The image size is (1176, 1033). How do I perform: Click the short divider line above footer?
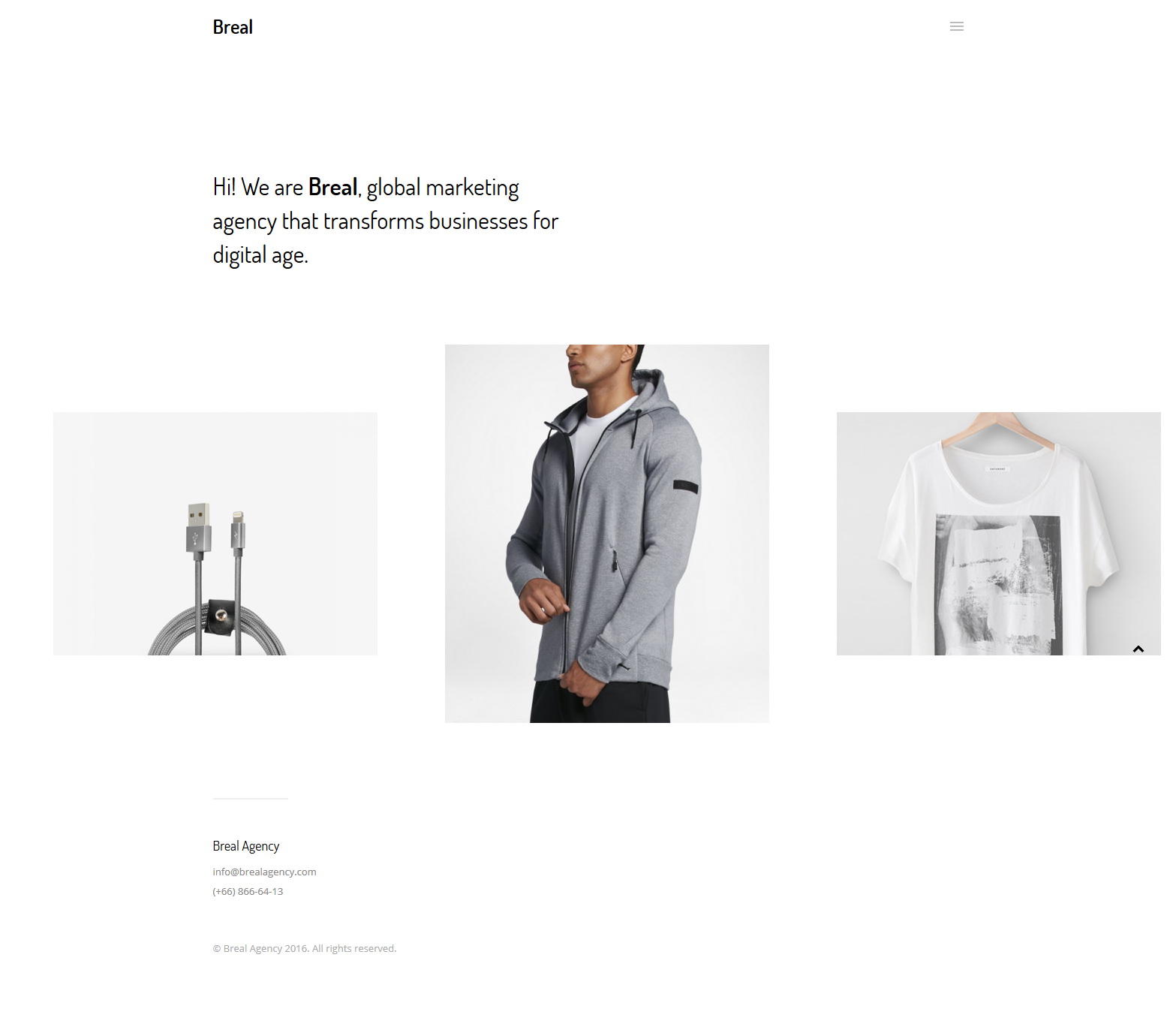(250, 799)
